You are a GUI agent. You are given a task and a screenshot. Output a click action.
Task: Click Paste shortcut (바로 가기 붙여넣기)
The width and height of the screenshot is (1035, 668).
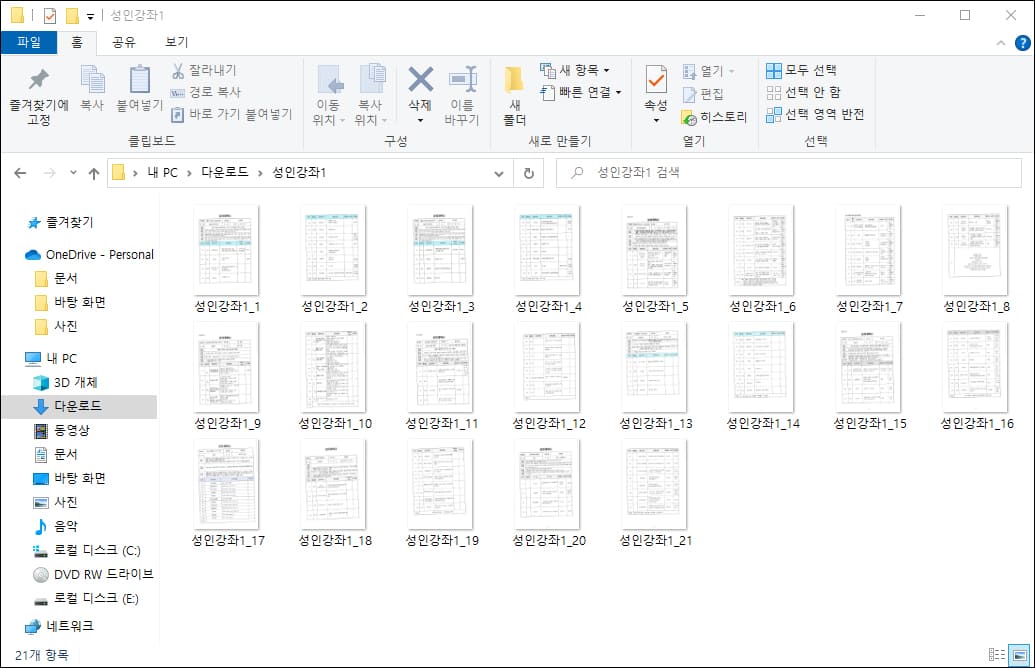tap(231, 114)
